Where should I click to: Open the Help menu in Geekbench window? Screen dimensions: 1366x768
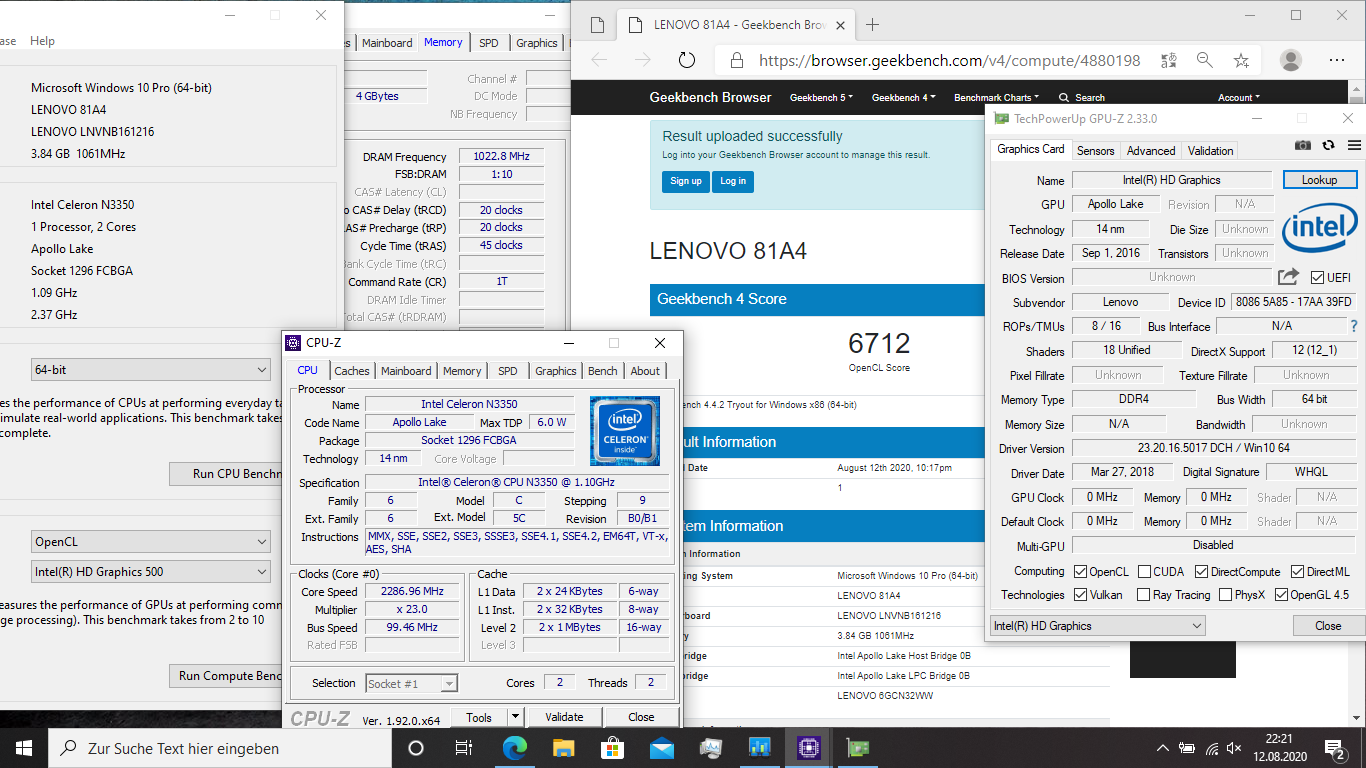(42, 41)
